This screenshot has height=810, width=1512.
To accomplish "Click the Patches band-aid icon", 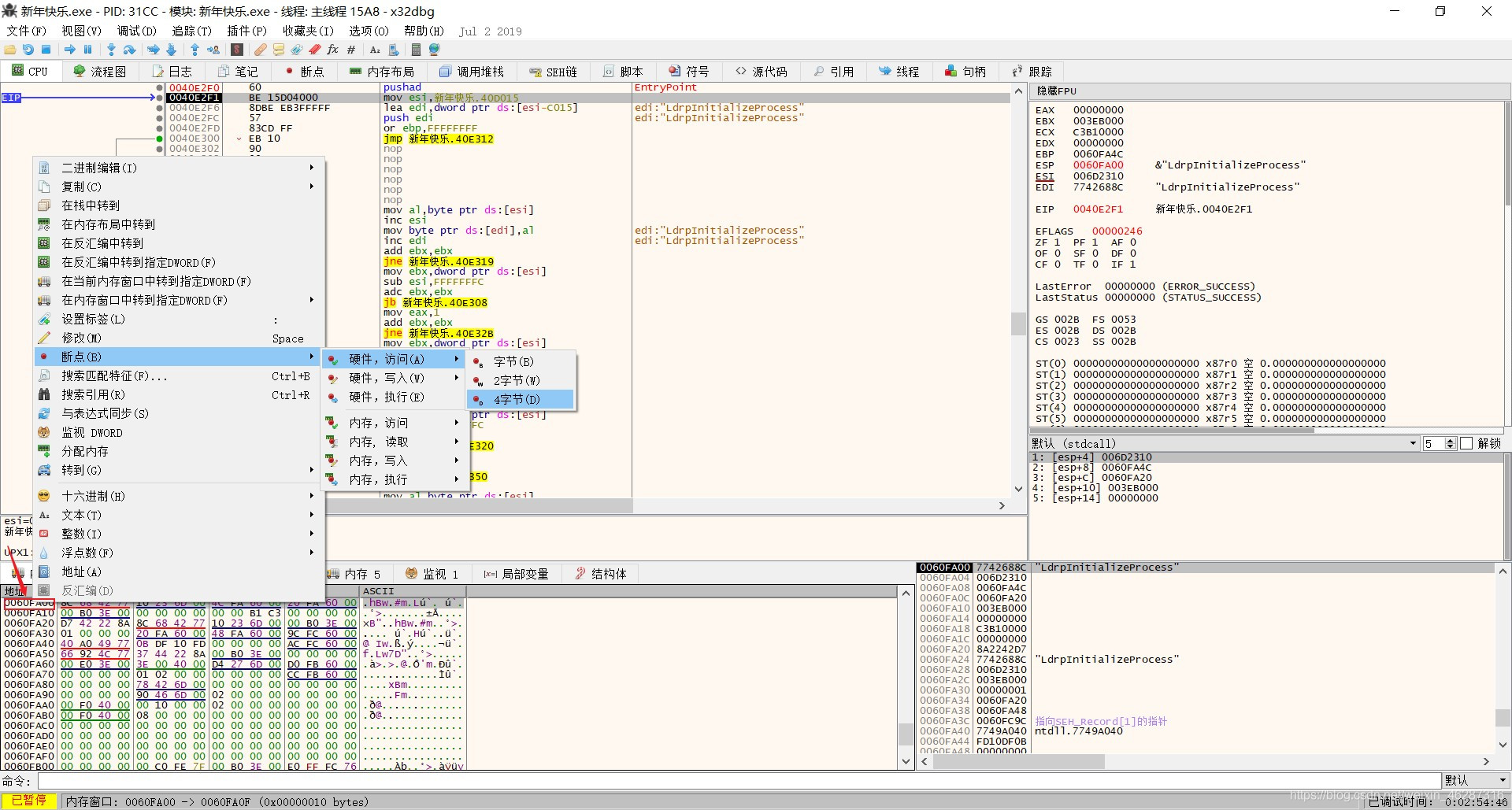I will [x=260, y=50].
